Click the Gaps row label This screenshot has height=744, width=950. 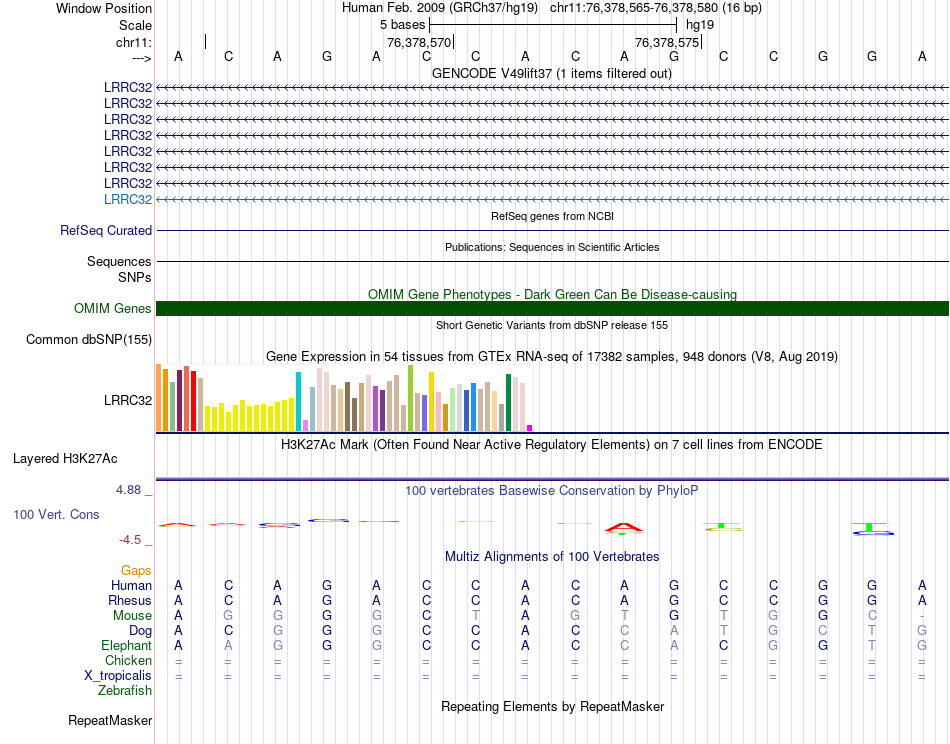(136, 570)
